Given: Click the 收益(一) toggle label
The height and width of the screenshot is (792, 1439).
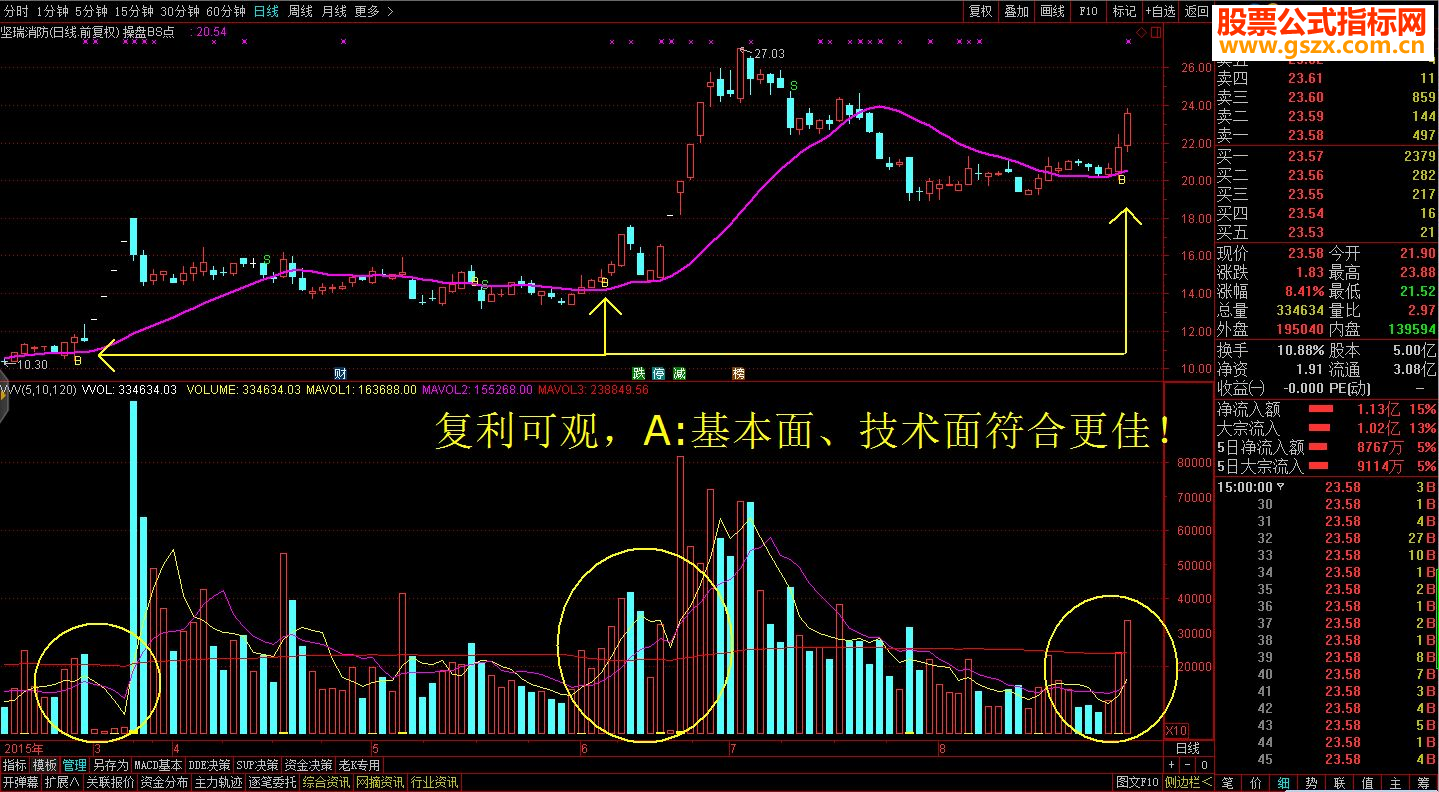Looking at the screenshot, I should pyautogui.click(x=1241, y=388).
